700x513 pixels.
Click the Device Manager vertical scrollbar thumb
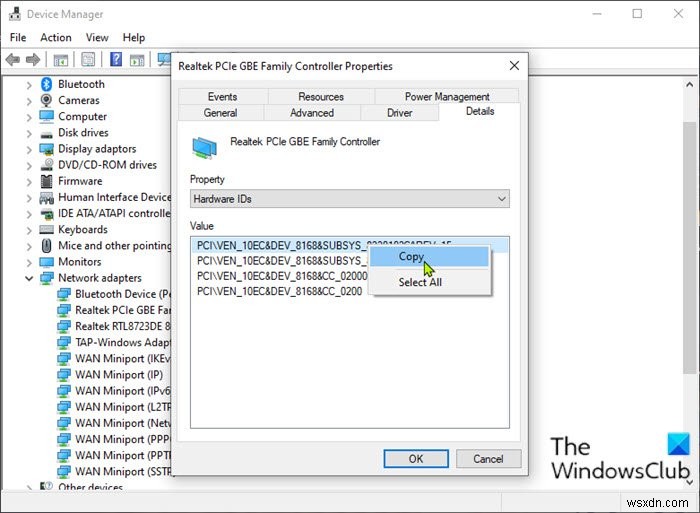click(x=689, y=247)
